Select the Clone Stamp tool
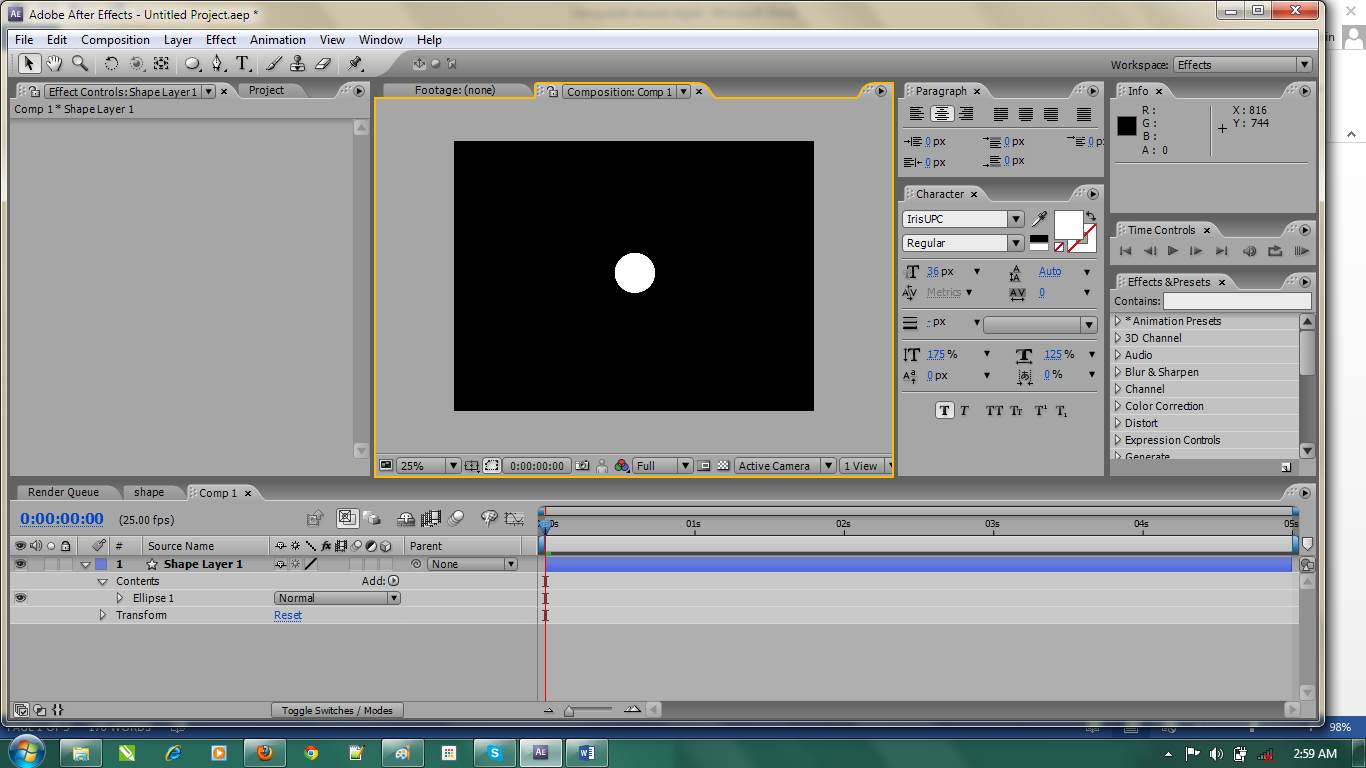The image size is (1366, 768). [x=296, y=63]
